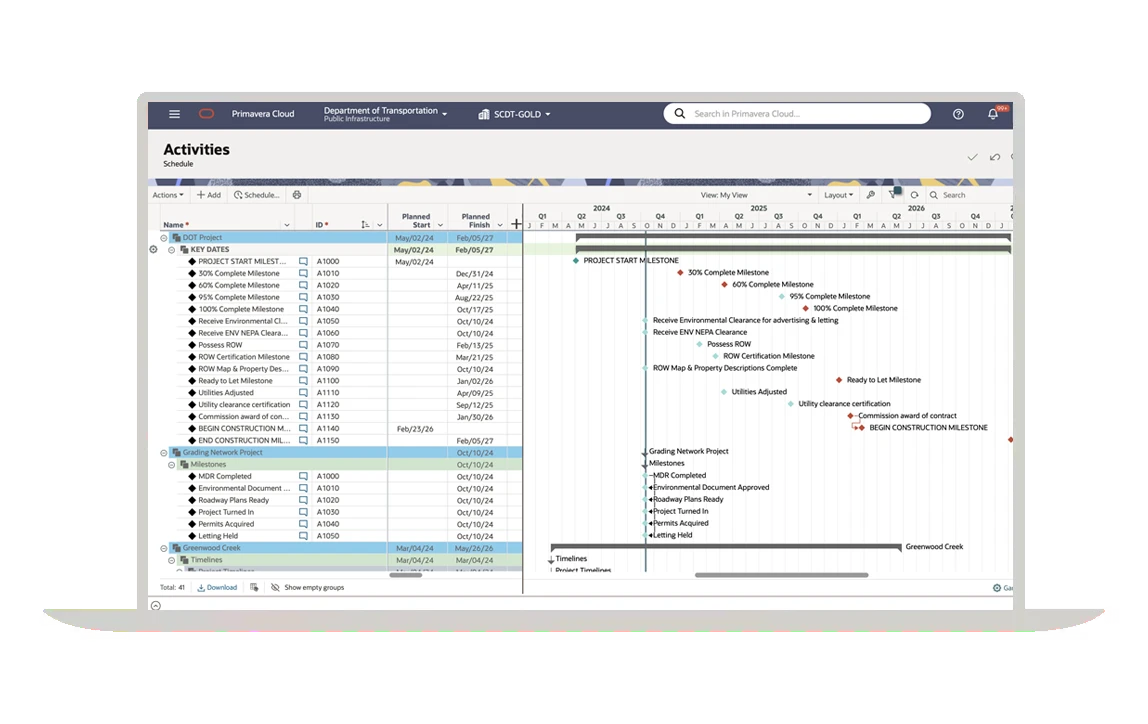The image size is (1148, 724).
Task: Click the key icon next to Layout
Action: point(871,195)
